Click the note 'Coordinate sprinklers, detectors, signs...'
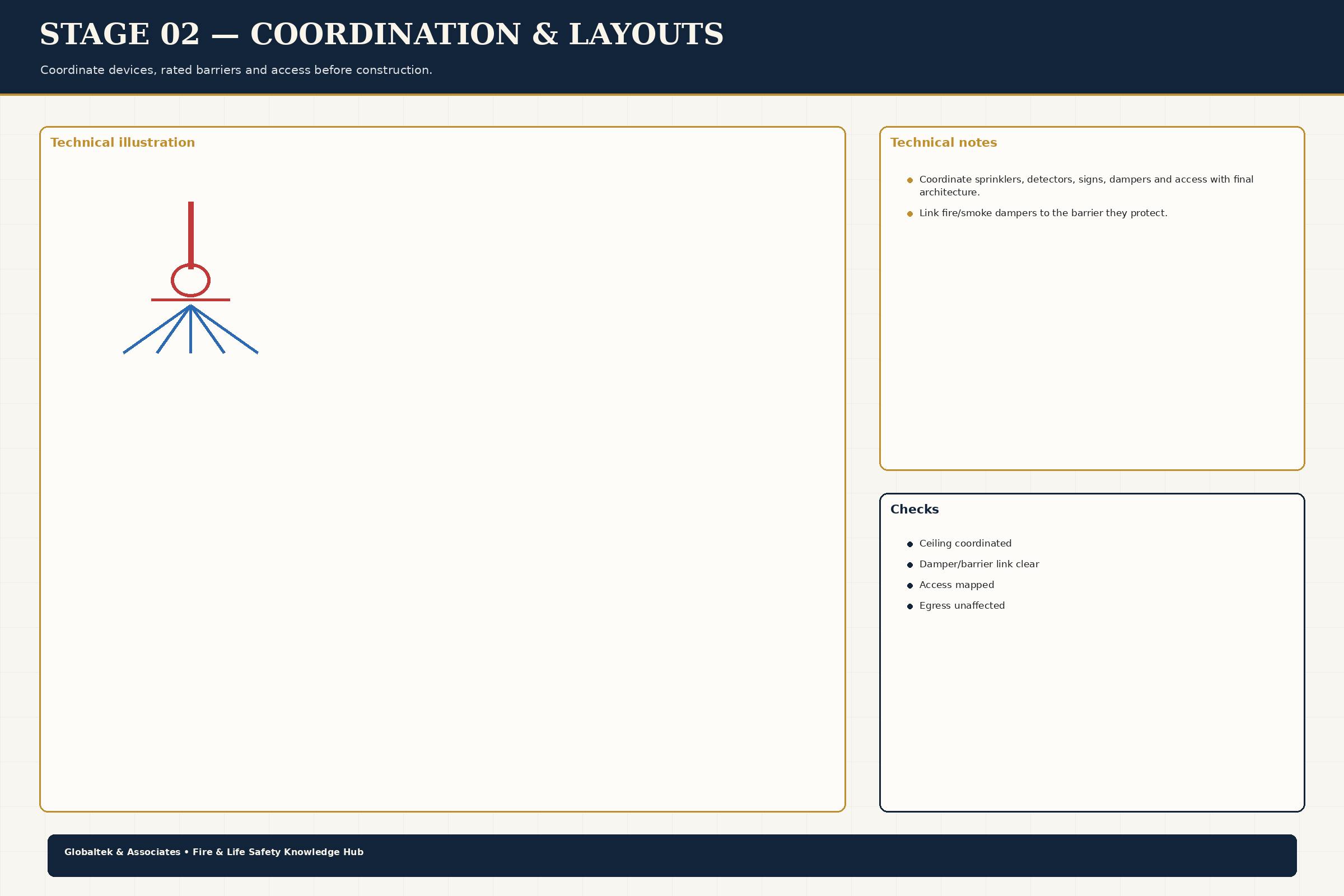This screenshot has width=1344, height=896. [1086, 186]
